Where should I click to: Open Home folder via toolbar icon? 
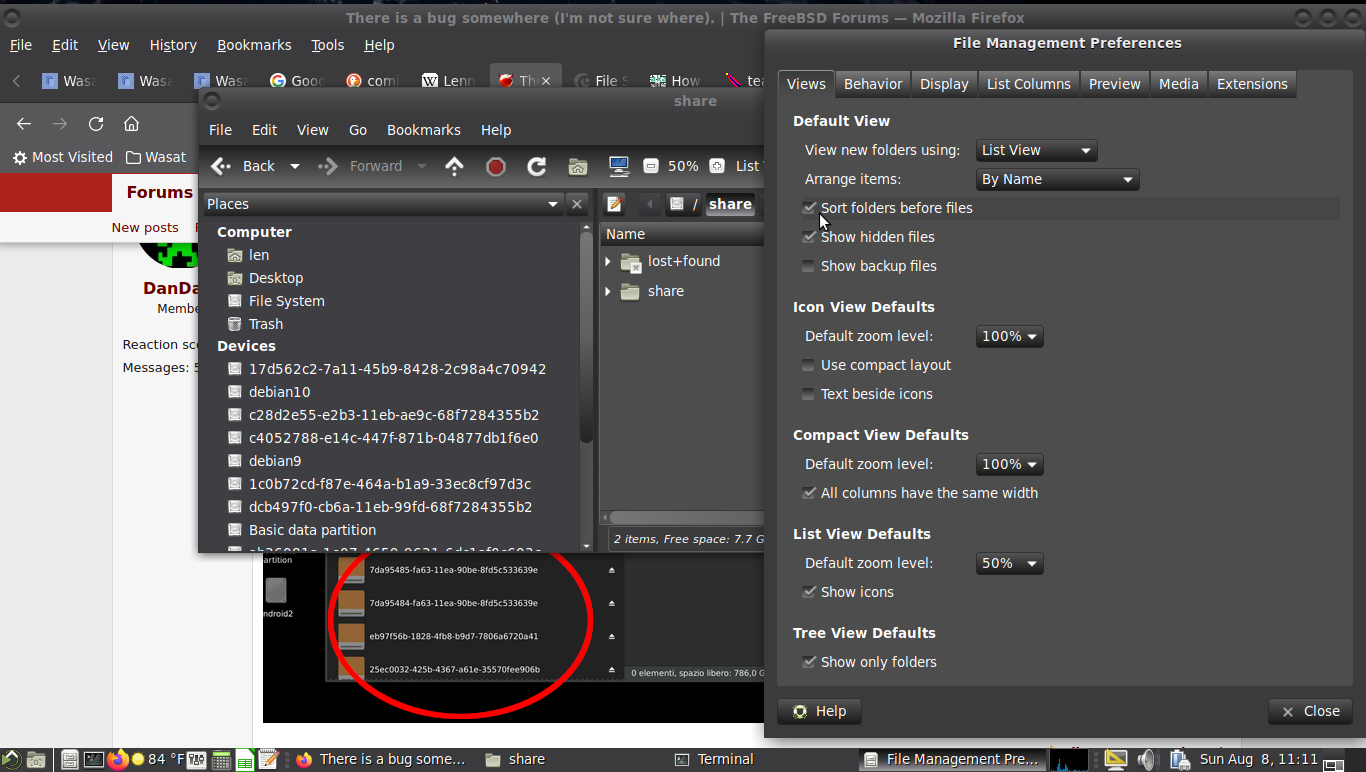click(x=577, y=167)
